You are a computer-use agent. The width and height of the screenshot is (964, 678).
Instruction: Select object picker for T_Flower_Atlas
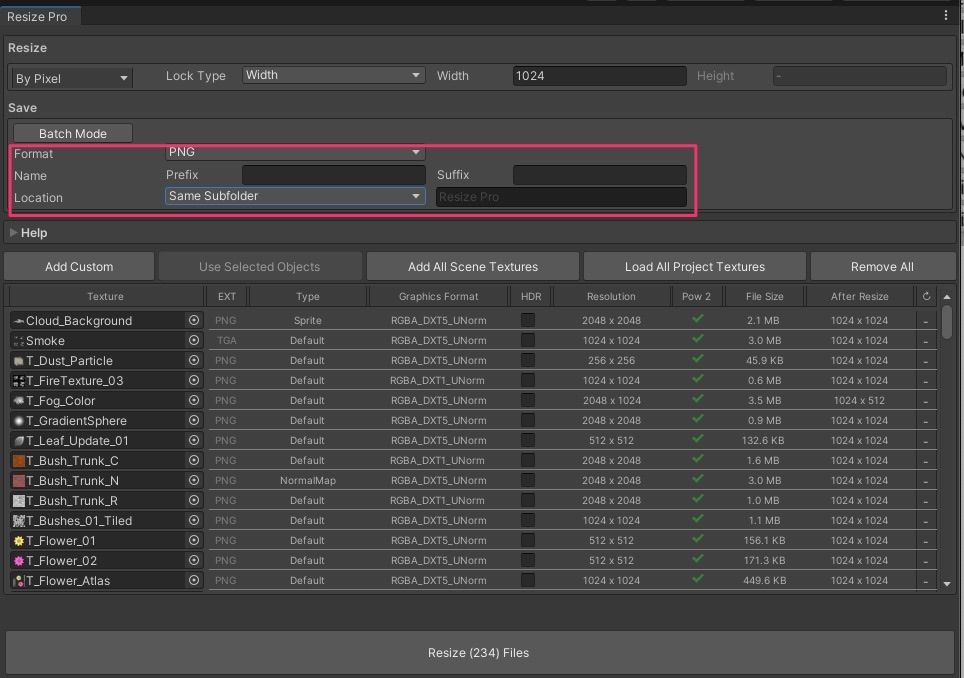tap(194, 580)
